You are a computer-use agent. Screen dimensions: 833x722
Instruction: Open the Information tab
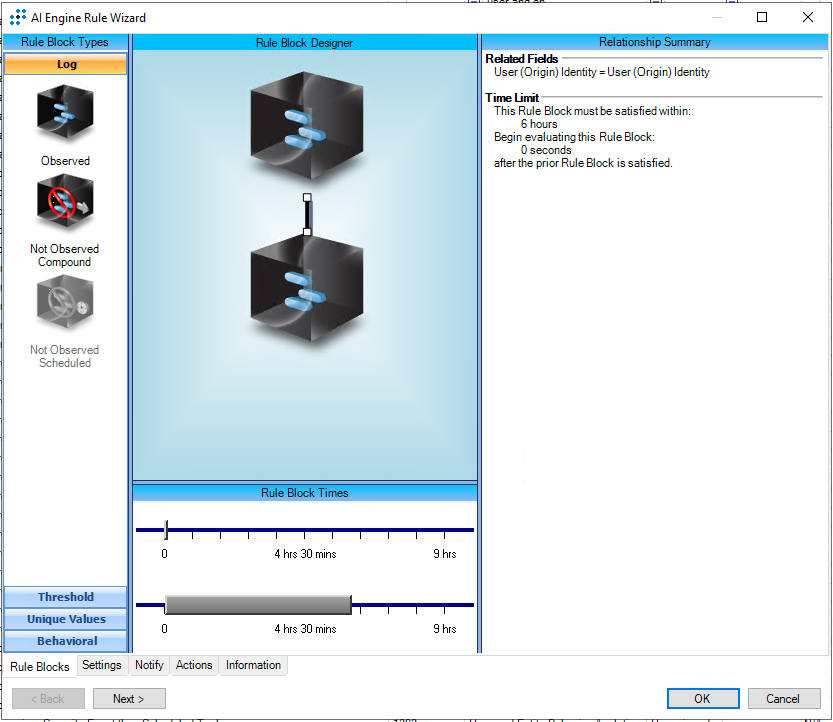coord(253,665)
